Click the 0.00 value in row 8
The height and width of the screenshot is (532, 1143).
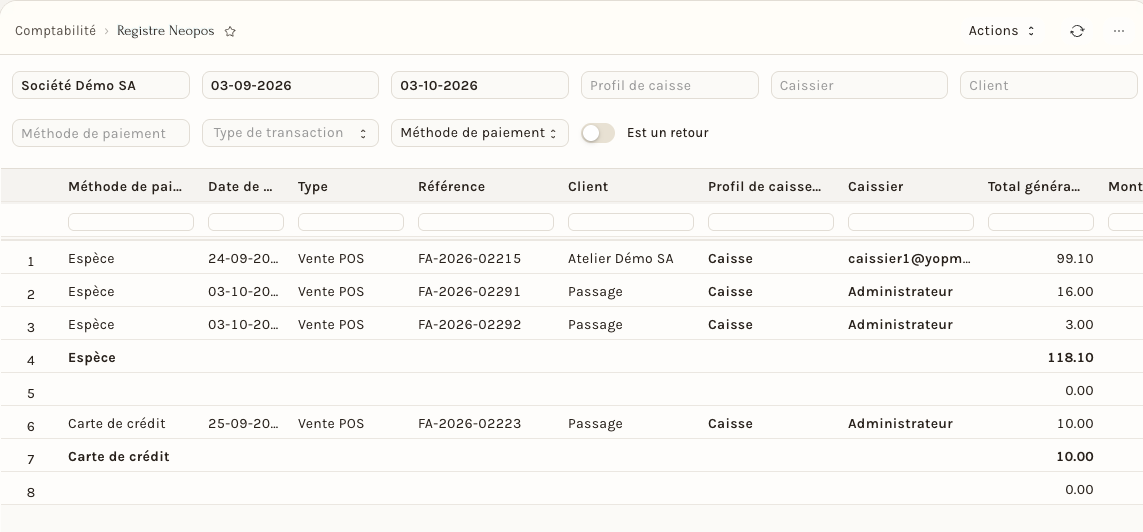tap(1079, 490)
